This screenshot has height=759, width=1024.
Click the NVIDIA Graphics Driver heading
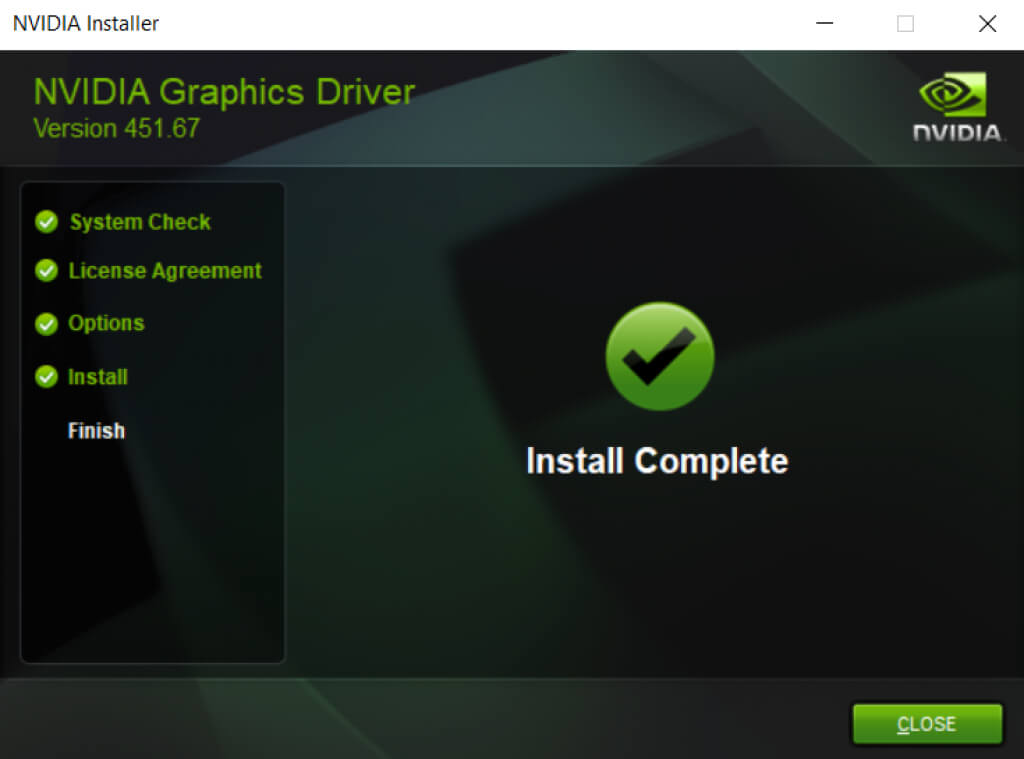coord(224,92)
